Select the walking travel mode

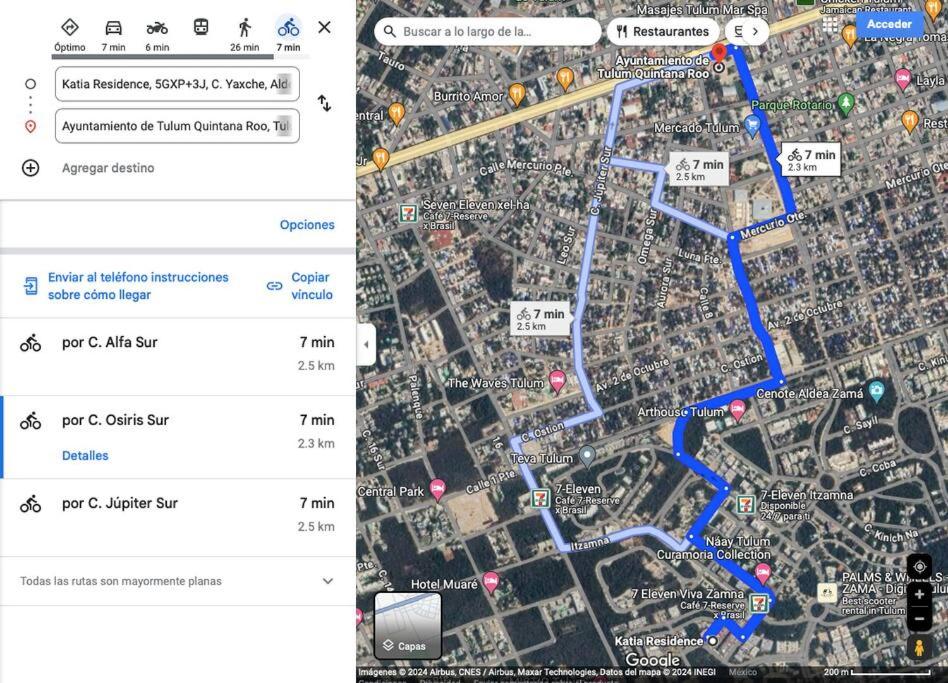[x=244, y=28]
